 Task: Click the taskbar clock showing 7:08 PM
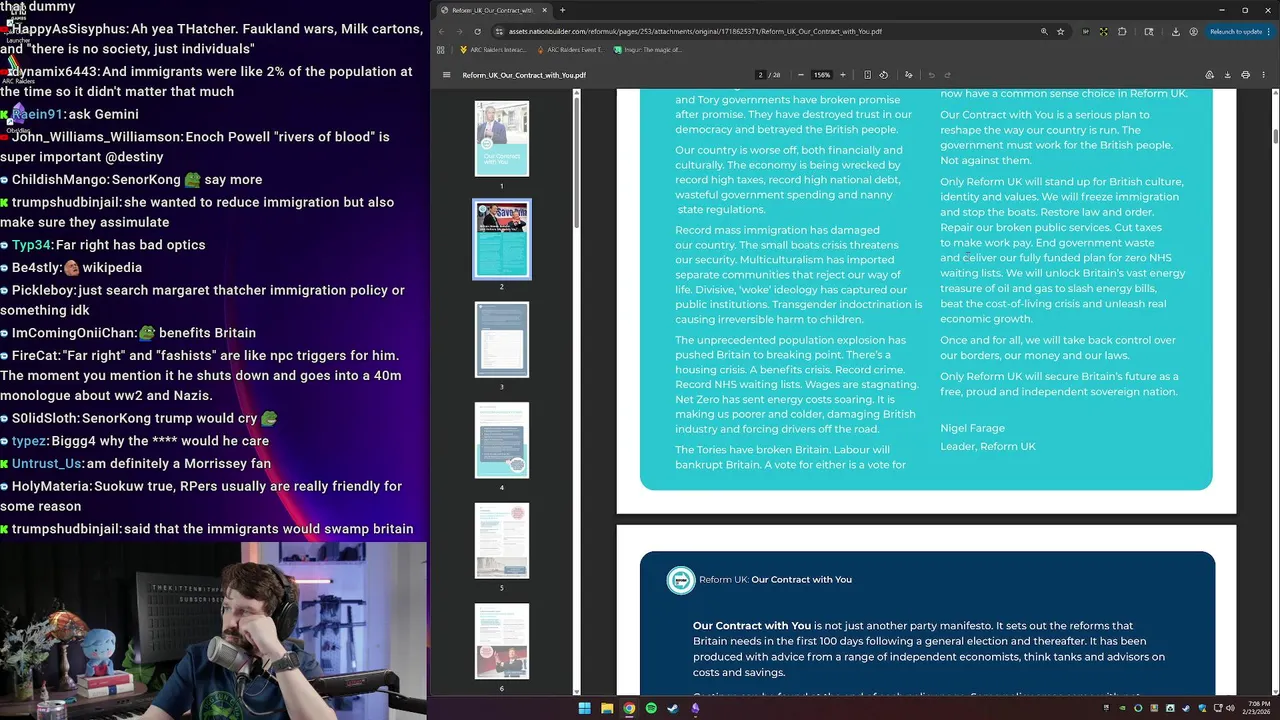tap(1257, 708)
